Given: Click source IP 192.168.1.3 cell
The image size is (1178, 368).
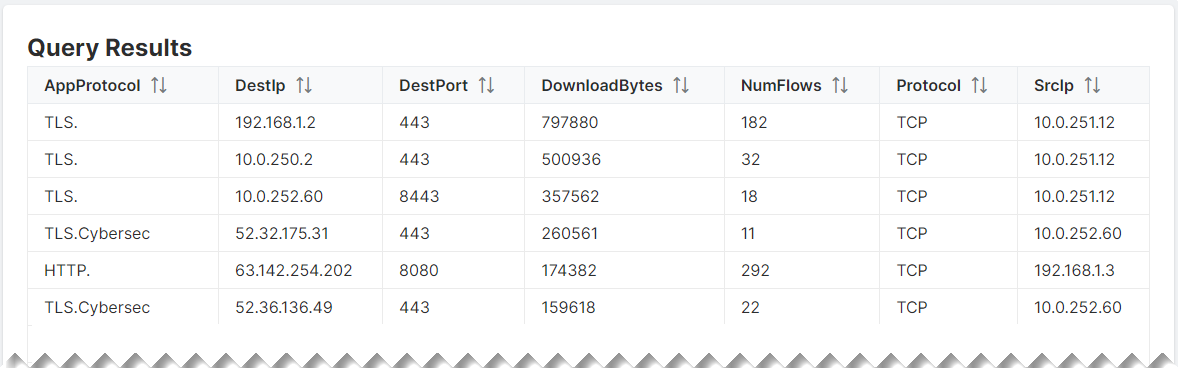Looking at the screenshot, I should pos(1083,270).
